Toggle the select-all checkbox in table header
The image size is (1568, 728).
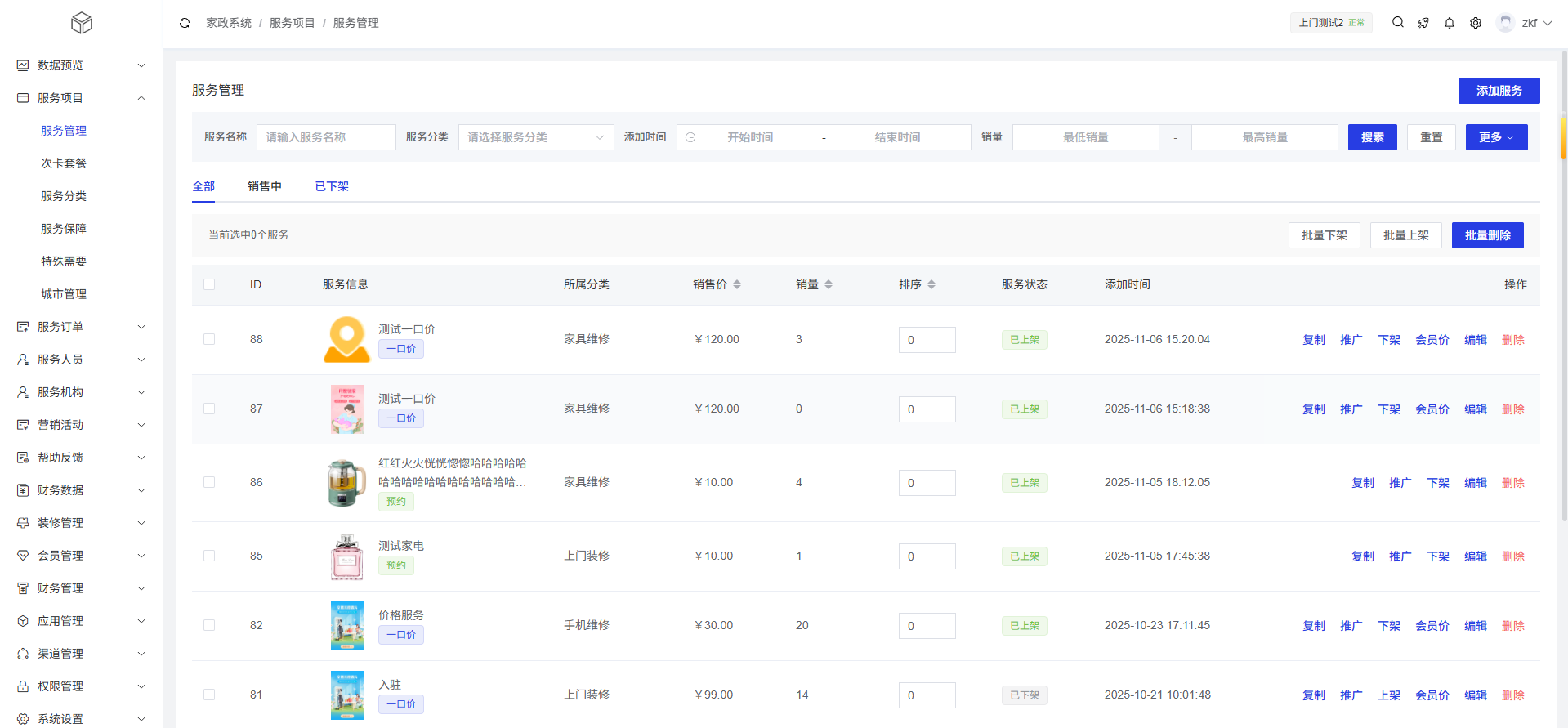(x=209, y=284)
